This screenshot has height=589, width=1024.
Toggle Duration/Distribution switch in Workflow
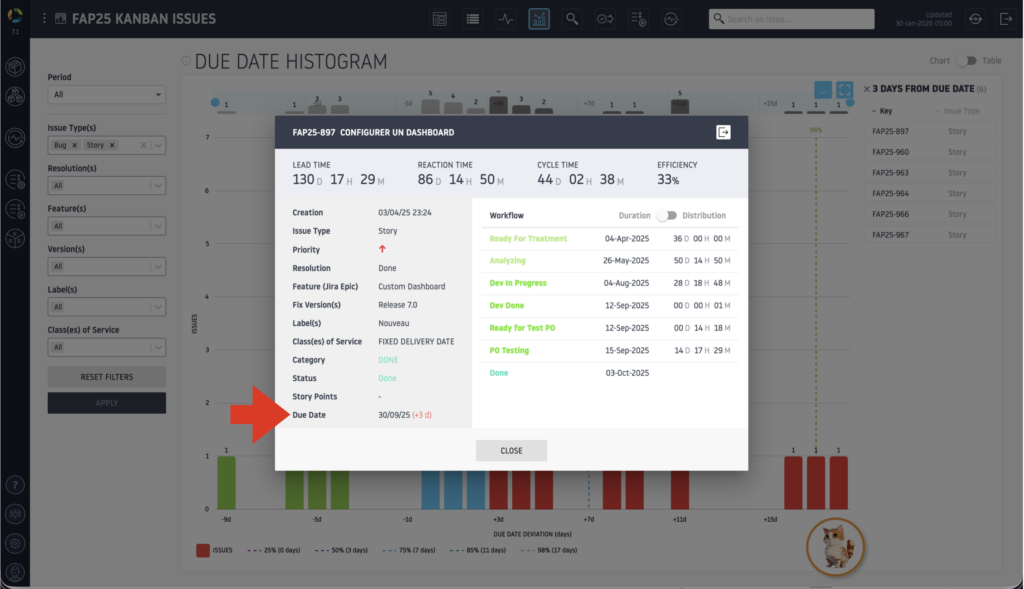(666, 215)
